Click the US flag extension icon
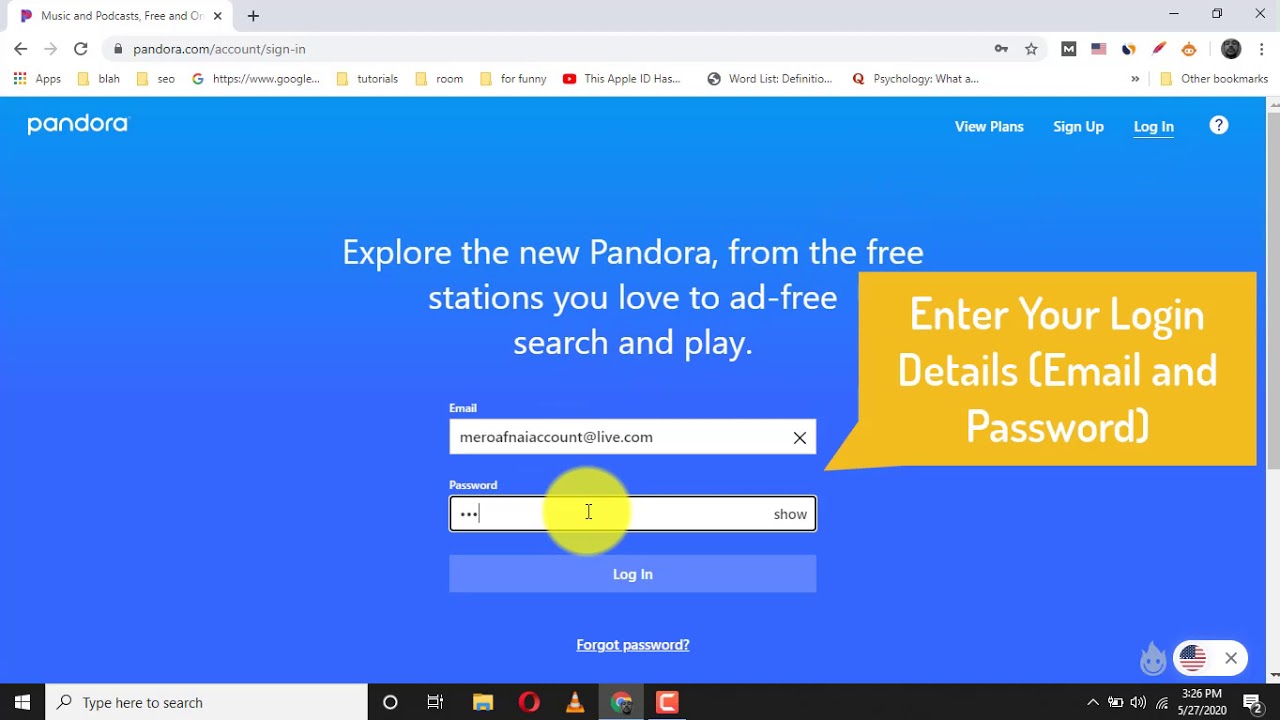The width and height of the screenshot is (1280, 720). [1099, 49]
